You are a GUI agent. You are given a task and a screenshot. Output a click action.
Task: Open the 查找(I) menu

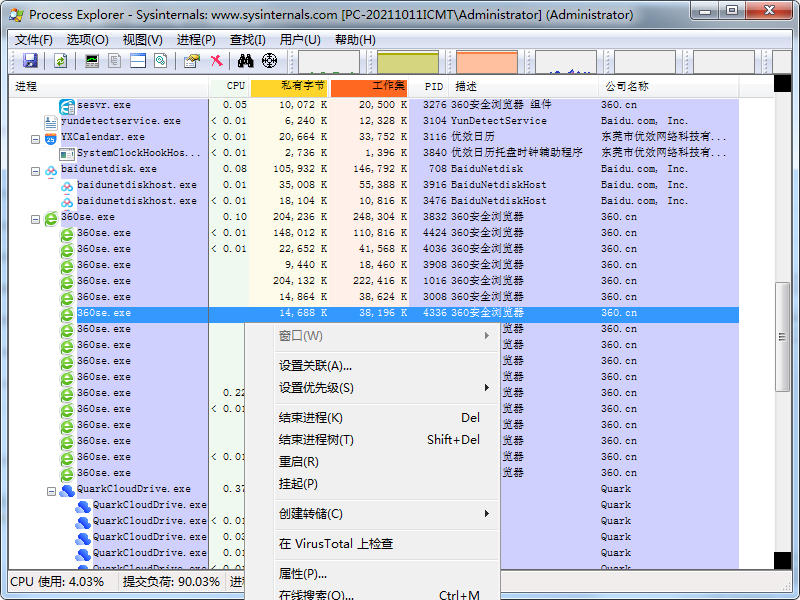pyautogui.click(x=247, y=40)
